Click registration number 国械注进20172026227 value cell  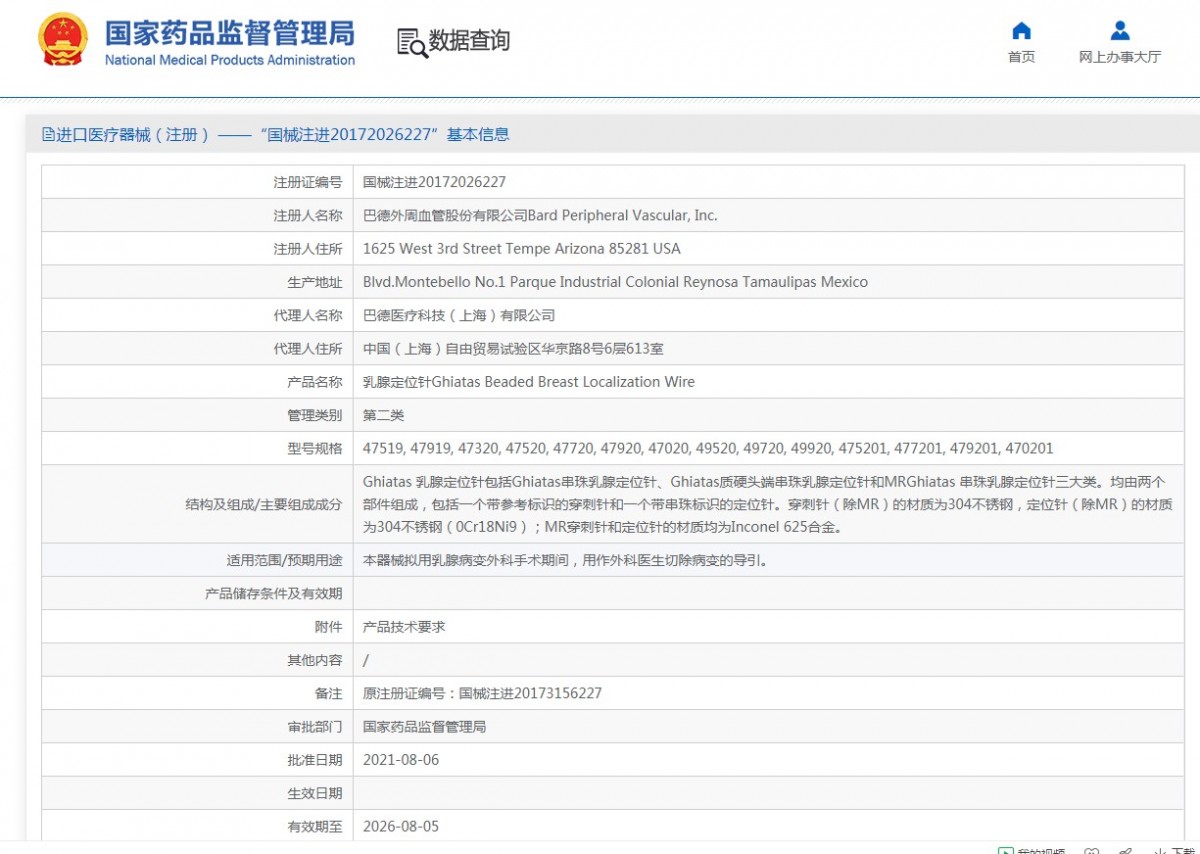click(x=434, y=182)
